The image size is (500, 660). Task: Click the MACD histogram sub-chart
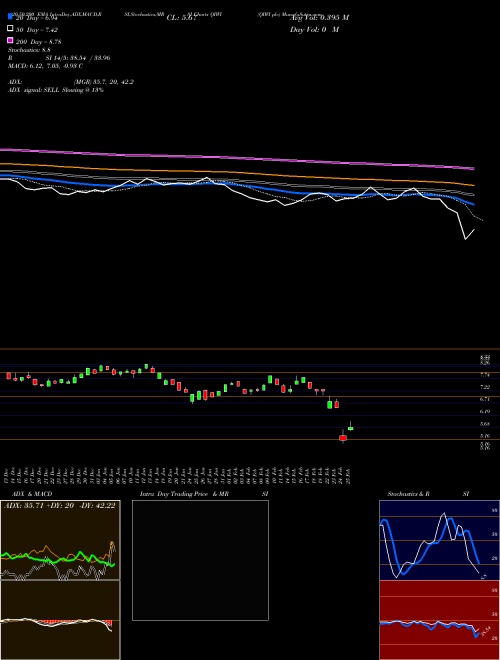coord(60,620)
